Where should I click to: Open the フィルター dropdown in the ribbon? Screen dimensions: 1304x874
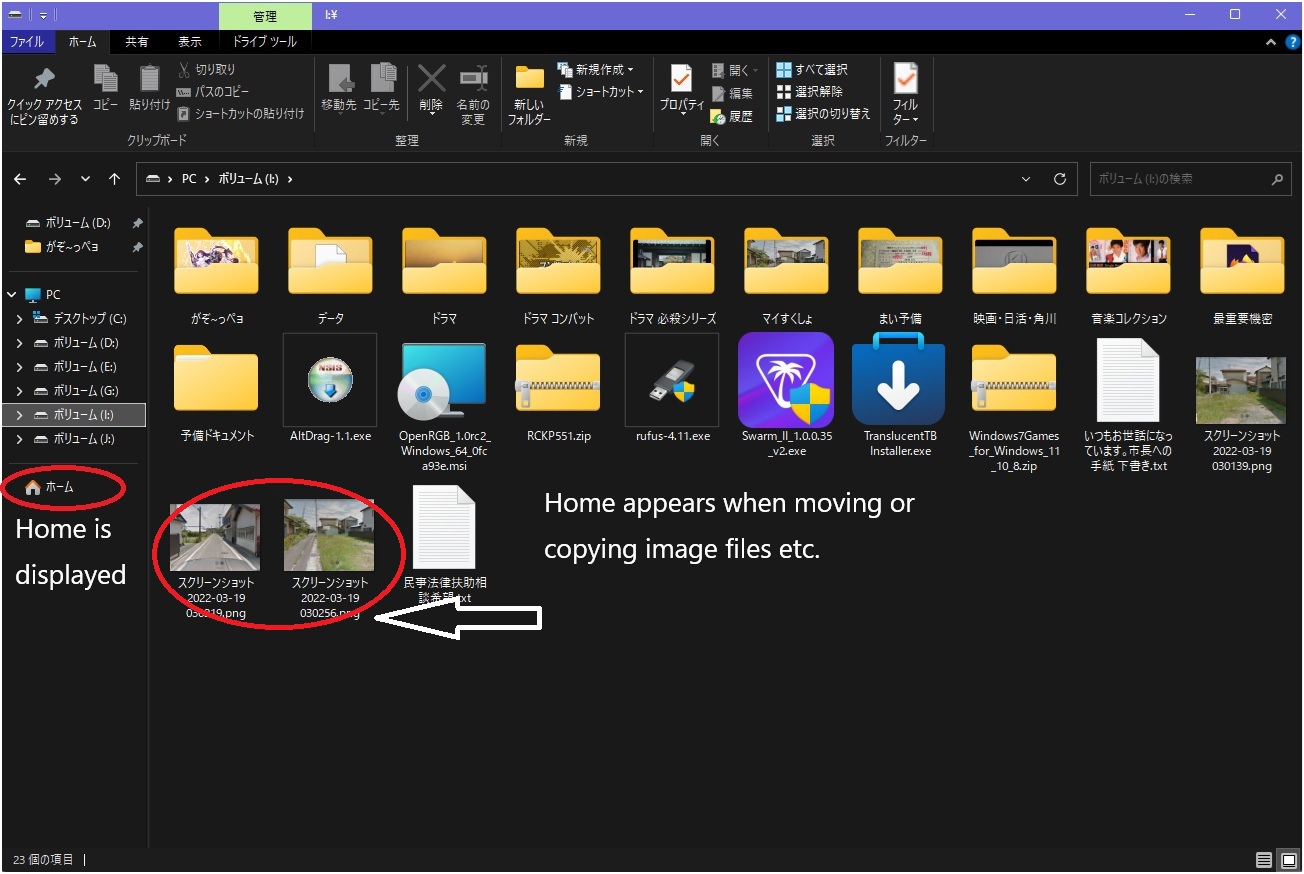click(905, 92)
